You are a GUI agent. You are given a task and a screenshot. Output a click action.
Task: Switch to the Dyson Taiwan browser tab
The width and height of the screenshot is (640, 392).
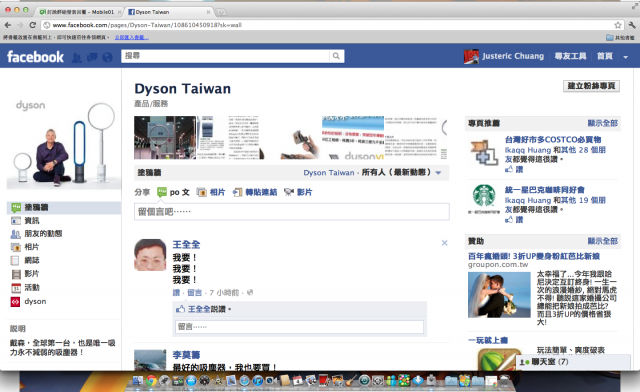point(168,12)
